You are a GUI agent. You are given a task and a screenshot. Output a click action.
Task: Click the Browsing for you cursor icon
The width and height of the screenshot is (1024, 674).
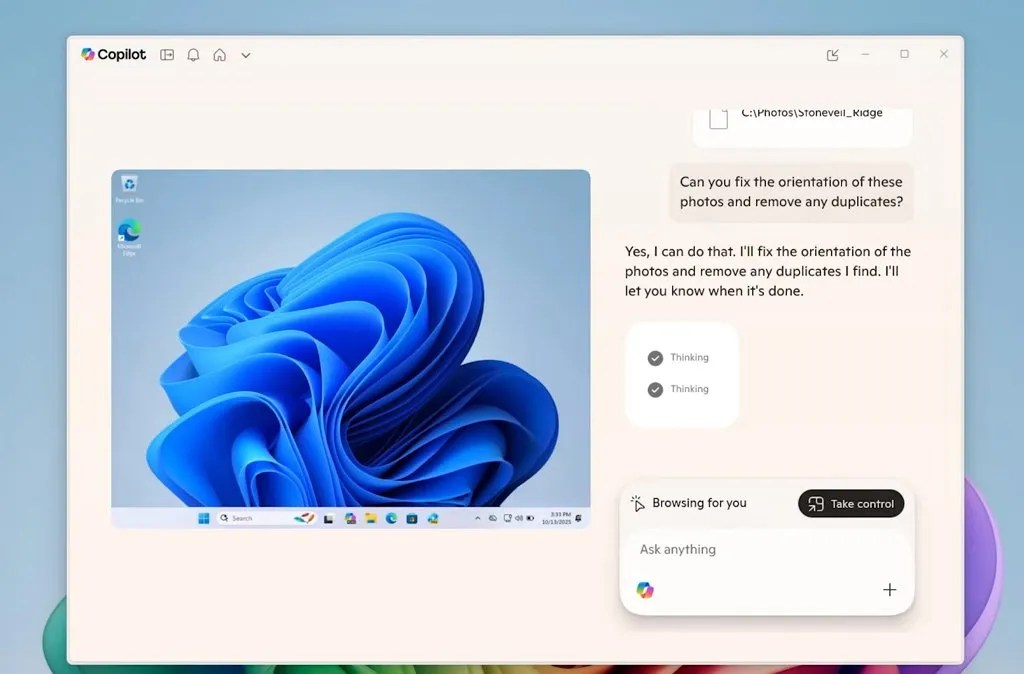pos(637,503)
